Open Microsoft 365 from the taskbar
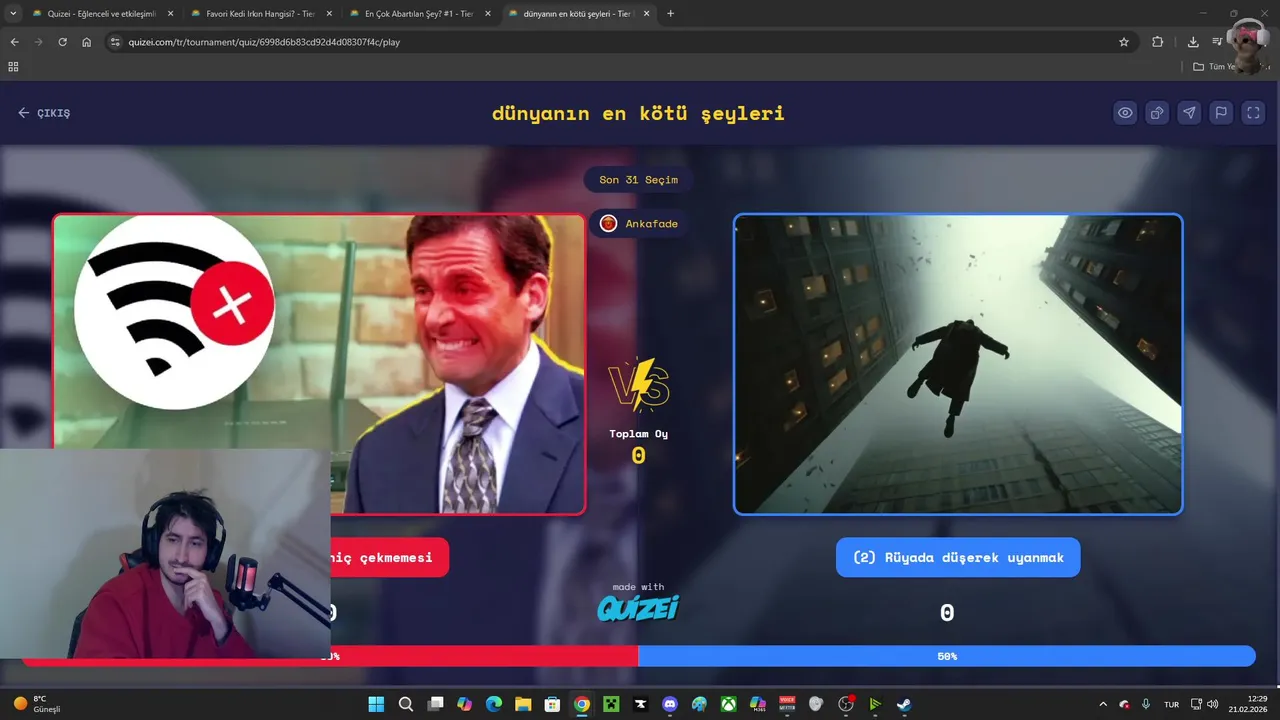 pyautogui.click(x=758, y=704)
